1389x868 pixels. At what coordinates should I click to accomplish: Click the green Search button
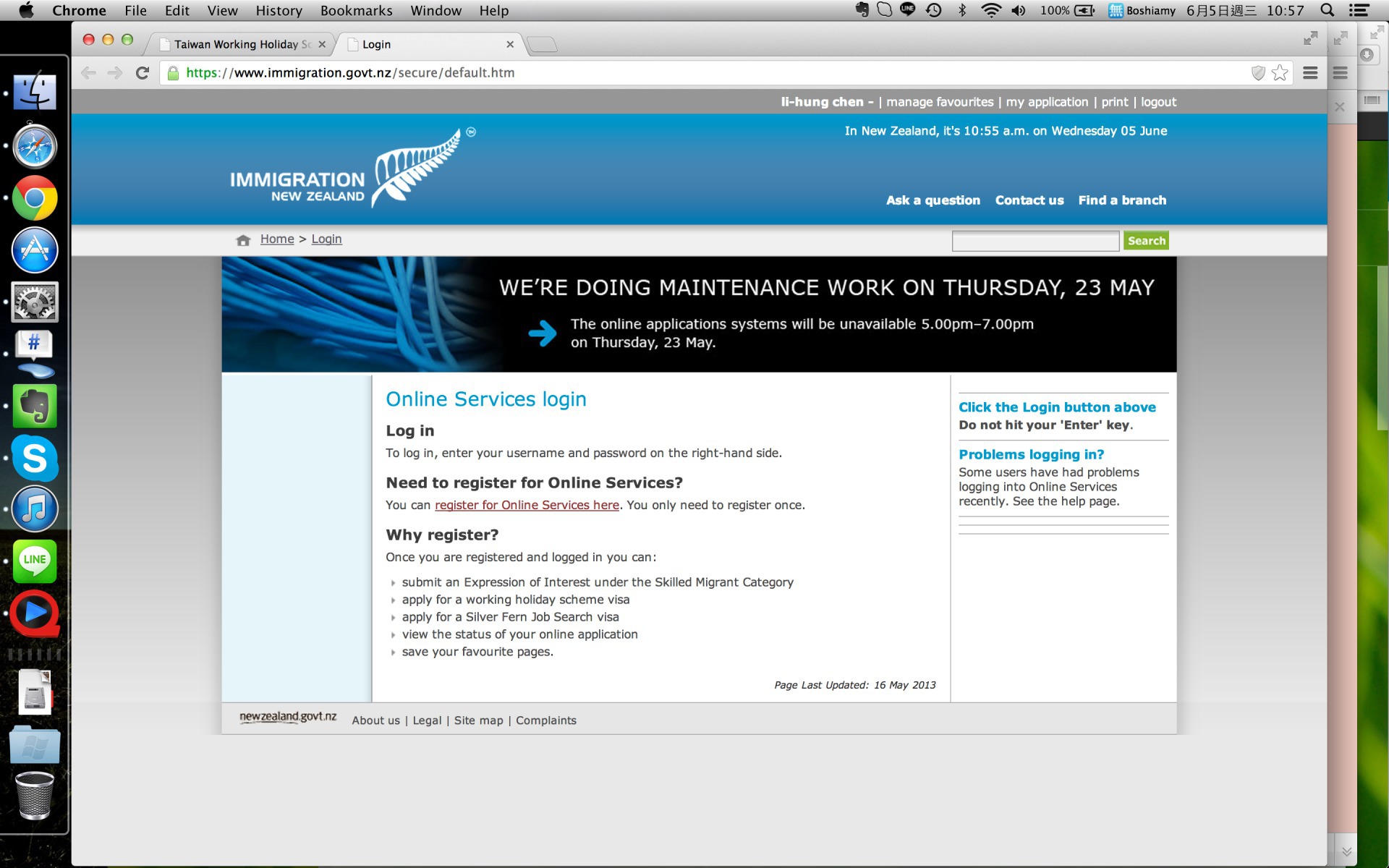click(x=1146, y=241)
